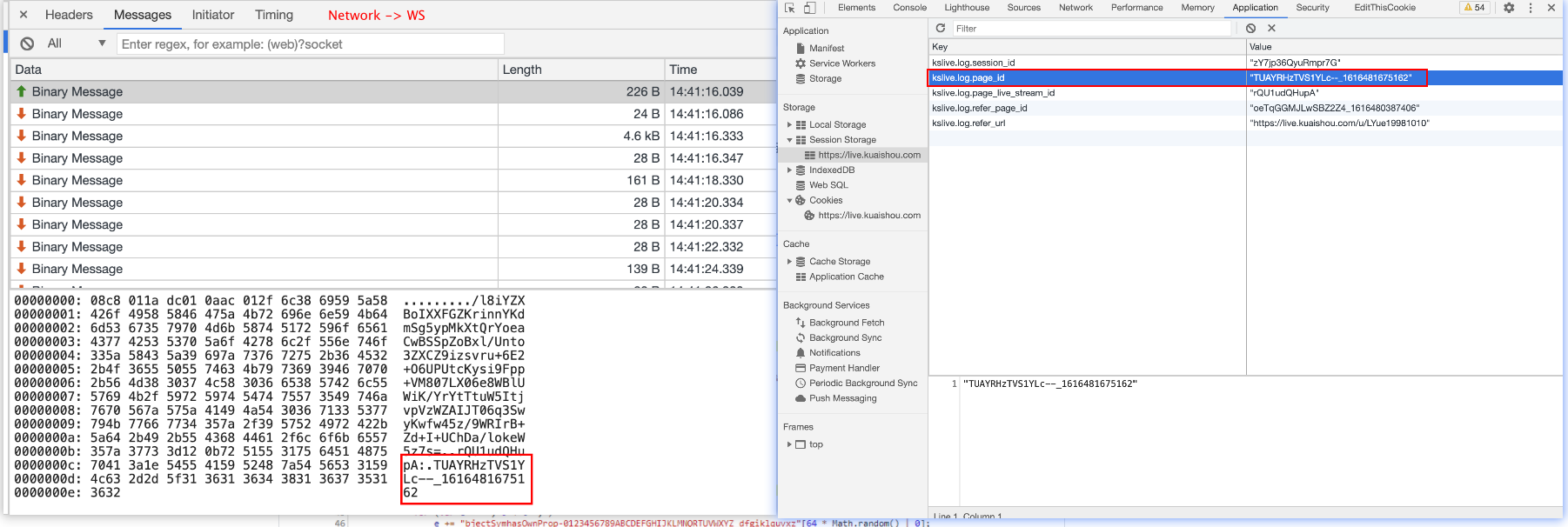Image resolution: width=1568 pixels, height=527 pixels.
Task: Open DevTools settings gear
Action: (x=1509, y=8)
